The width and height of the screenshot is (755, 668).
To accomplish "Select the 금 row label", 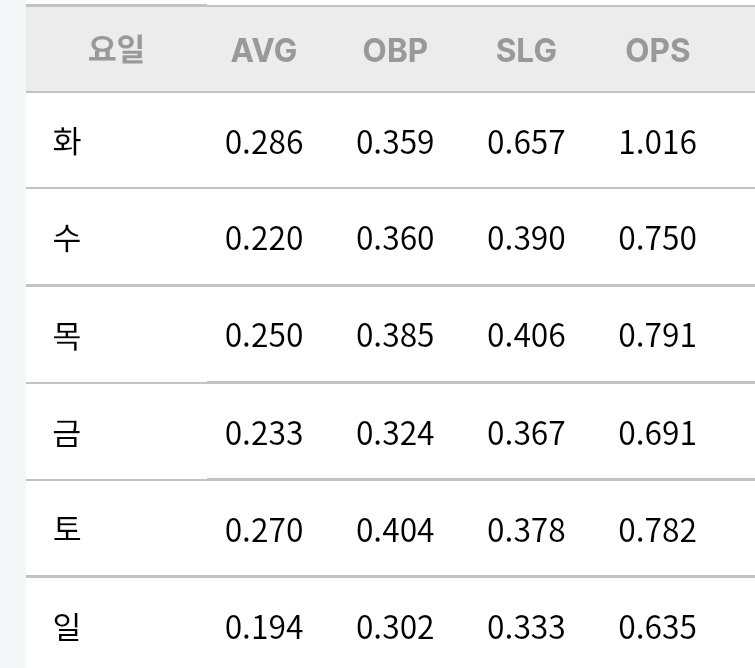I will pyautogui.click(x=67, y=432).
